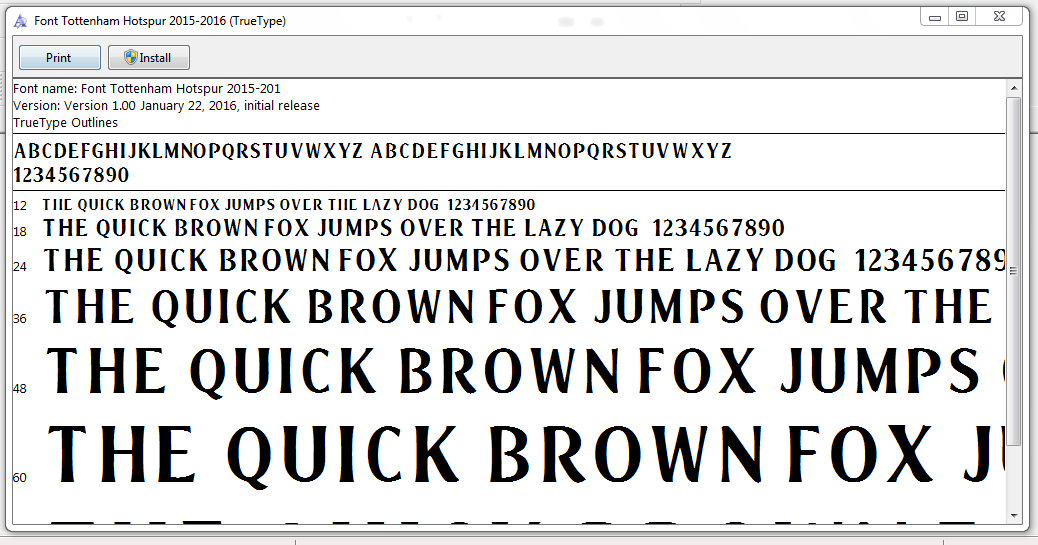The image size is (1038, 545).
Task: Click the scrollbar up arrow
Action: pos(1014,88)
